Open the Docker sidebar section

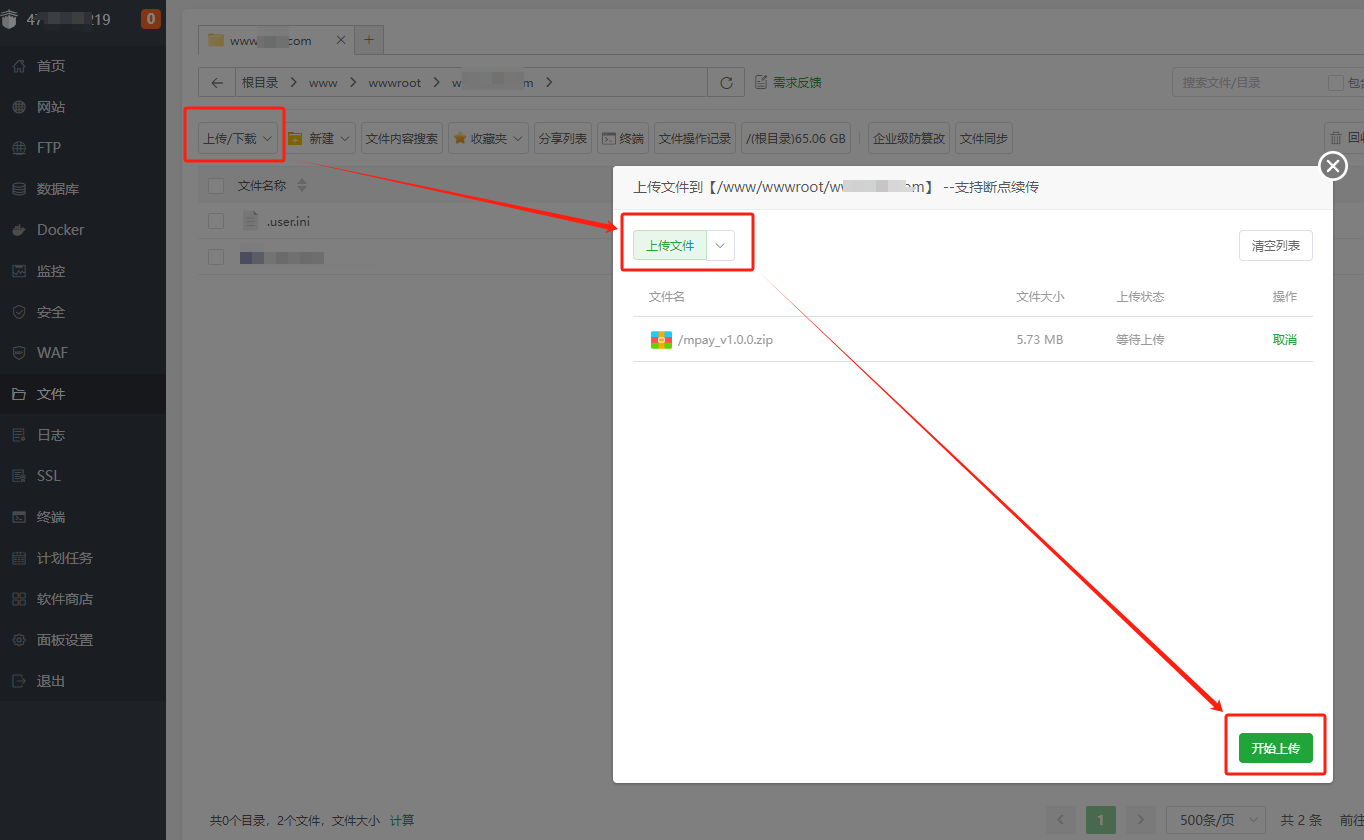click(x=60, y=230)
